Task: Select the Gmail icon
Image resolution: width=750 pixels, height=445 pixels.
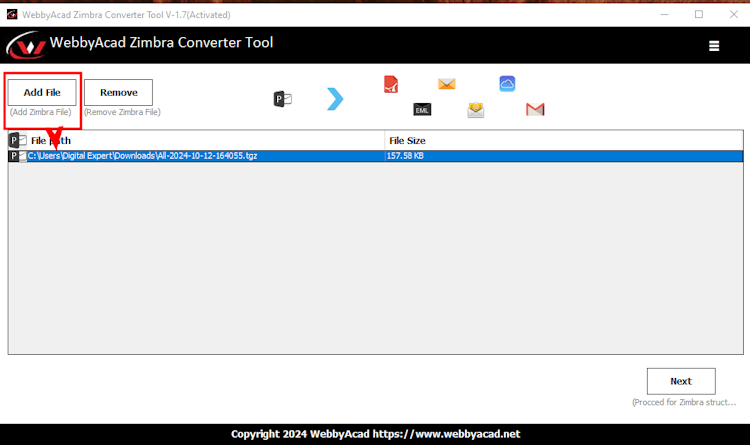Action: click(x=535, y=110)
